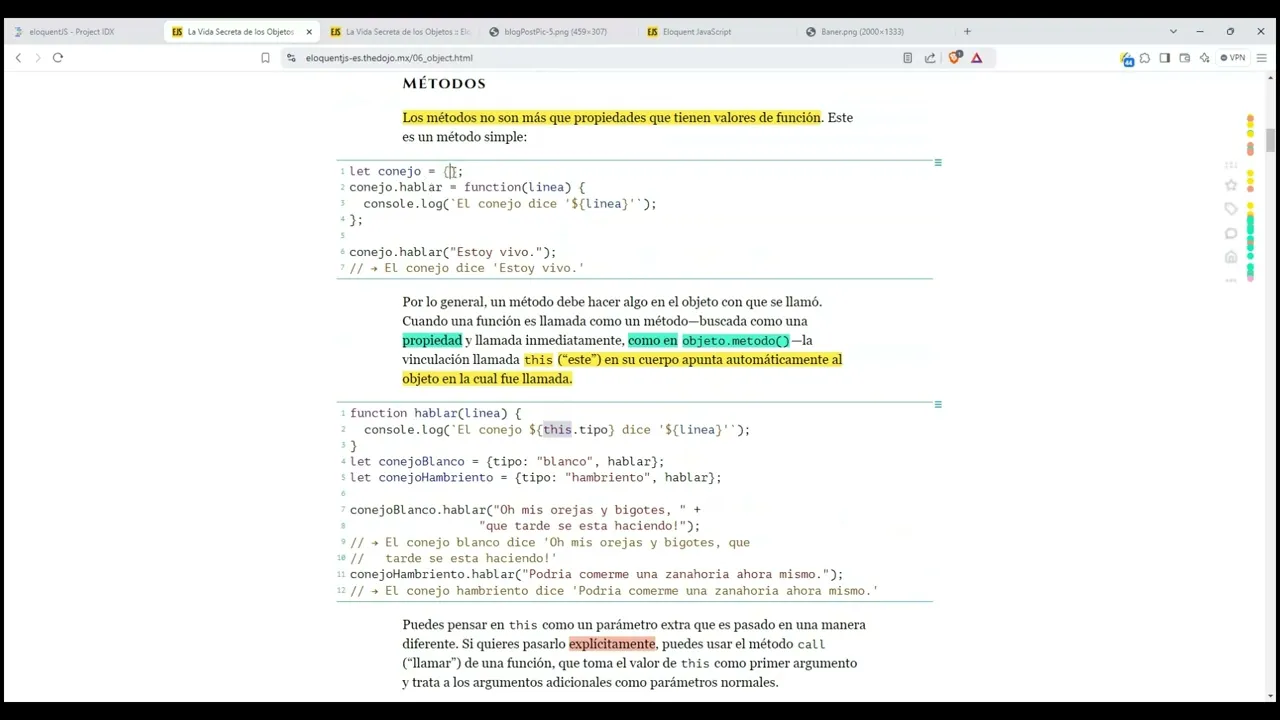Viewport: 1280px width, 720px height.
Task: Click code line conejo.hablar("Estoy vivo.");
Action: 452,252
